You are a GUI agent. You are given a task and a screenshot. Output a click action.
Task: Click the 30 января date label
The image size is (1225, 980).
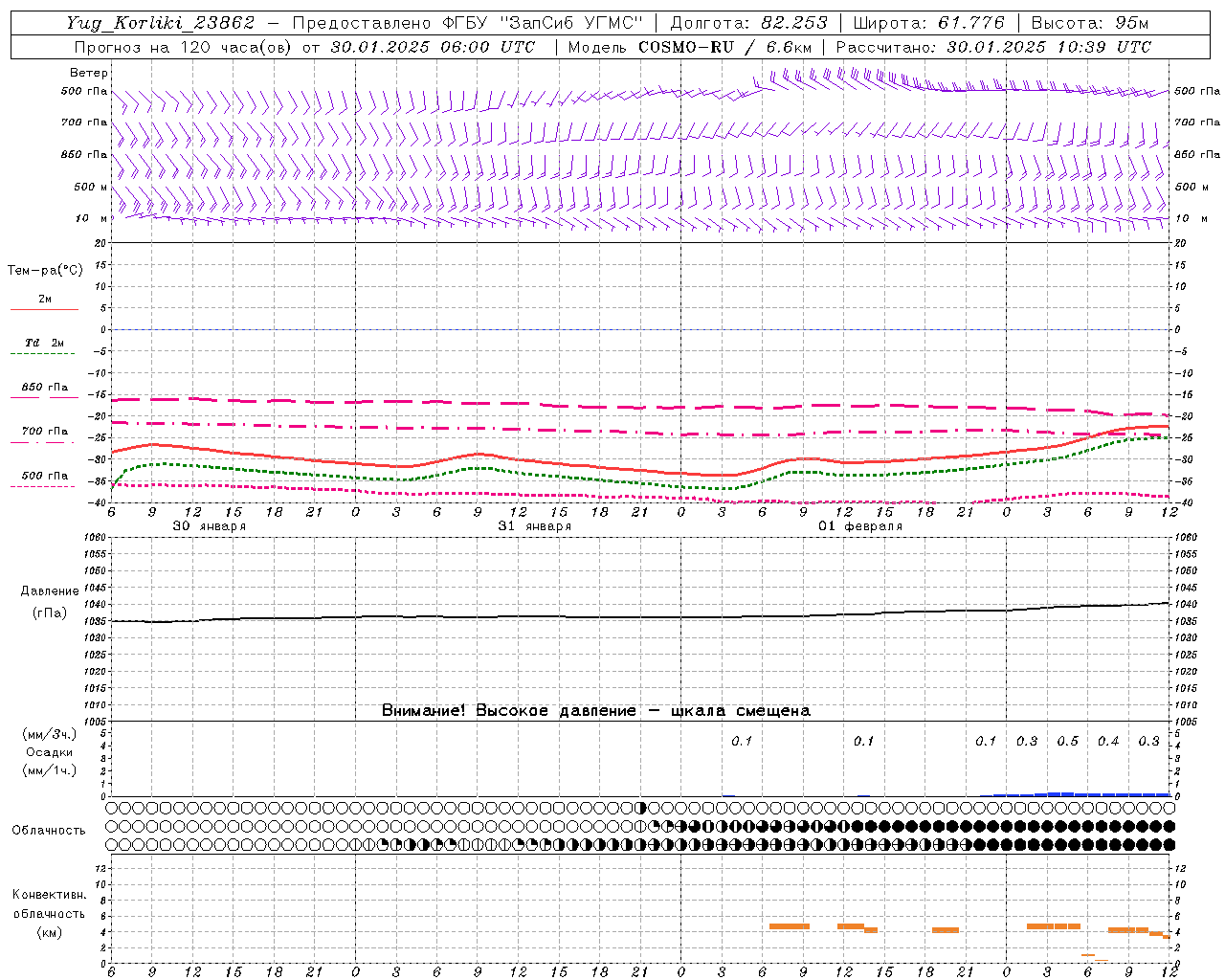209,526
